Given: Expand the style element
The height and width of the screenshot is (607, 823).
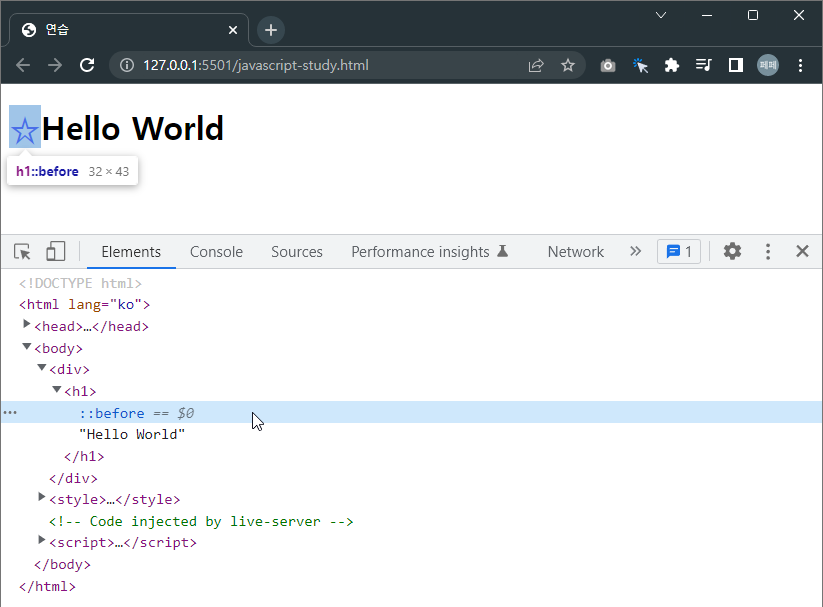Looking at the screenshot, I should coord(41,497).
